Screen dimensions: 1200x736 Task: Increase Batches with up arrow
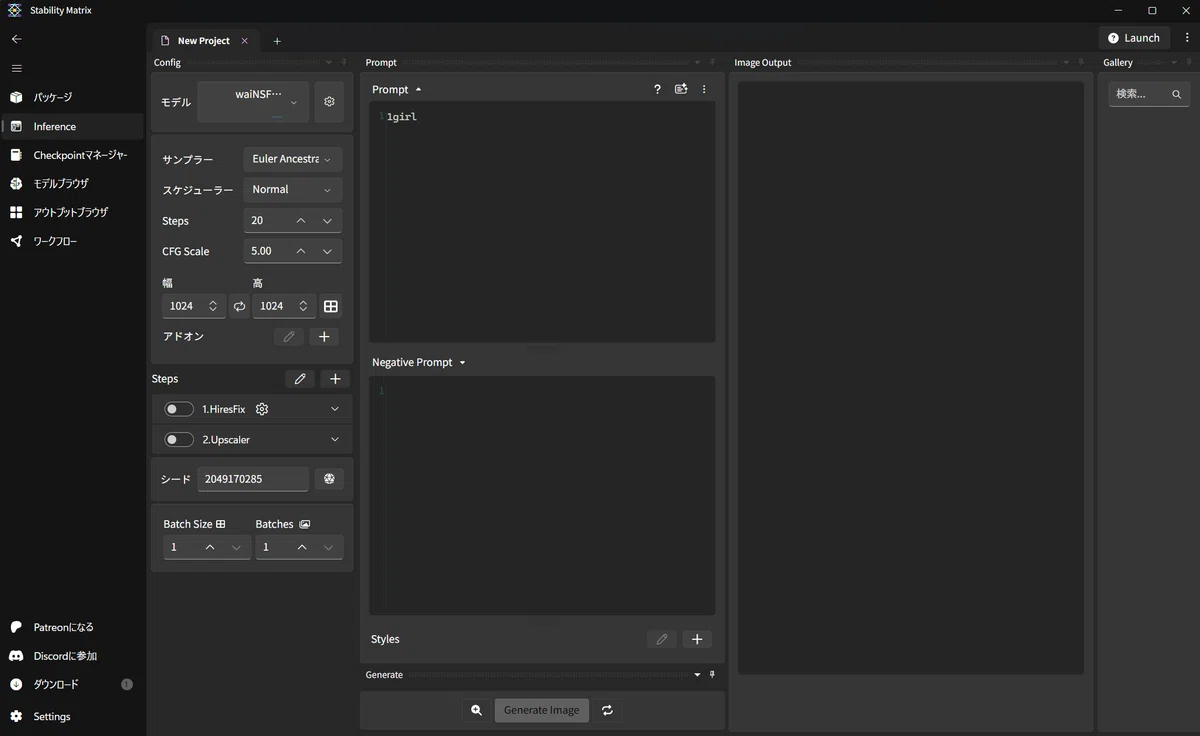click(x=302, y=547)
